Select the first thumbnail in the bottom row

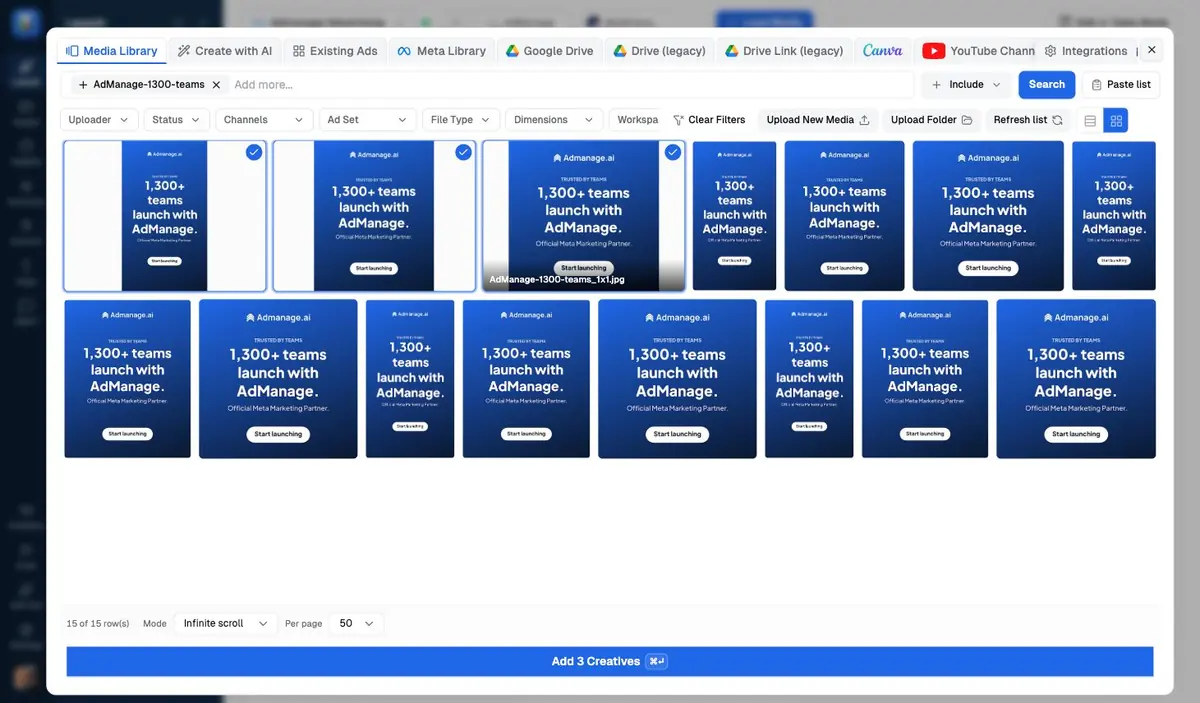coord(127,379)
